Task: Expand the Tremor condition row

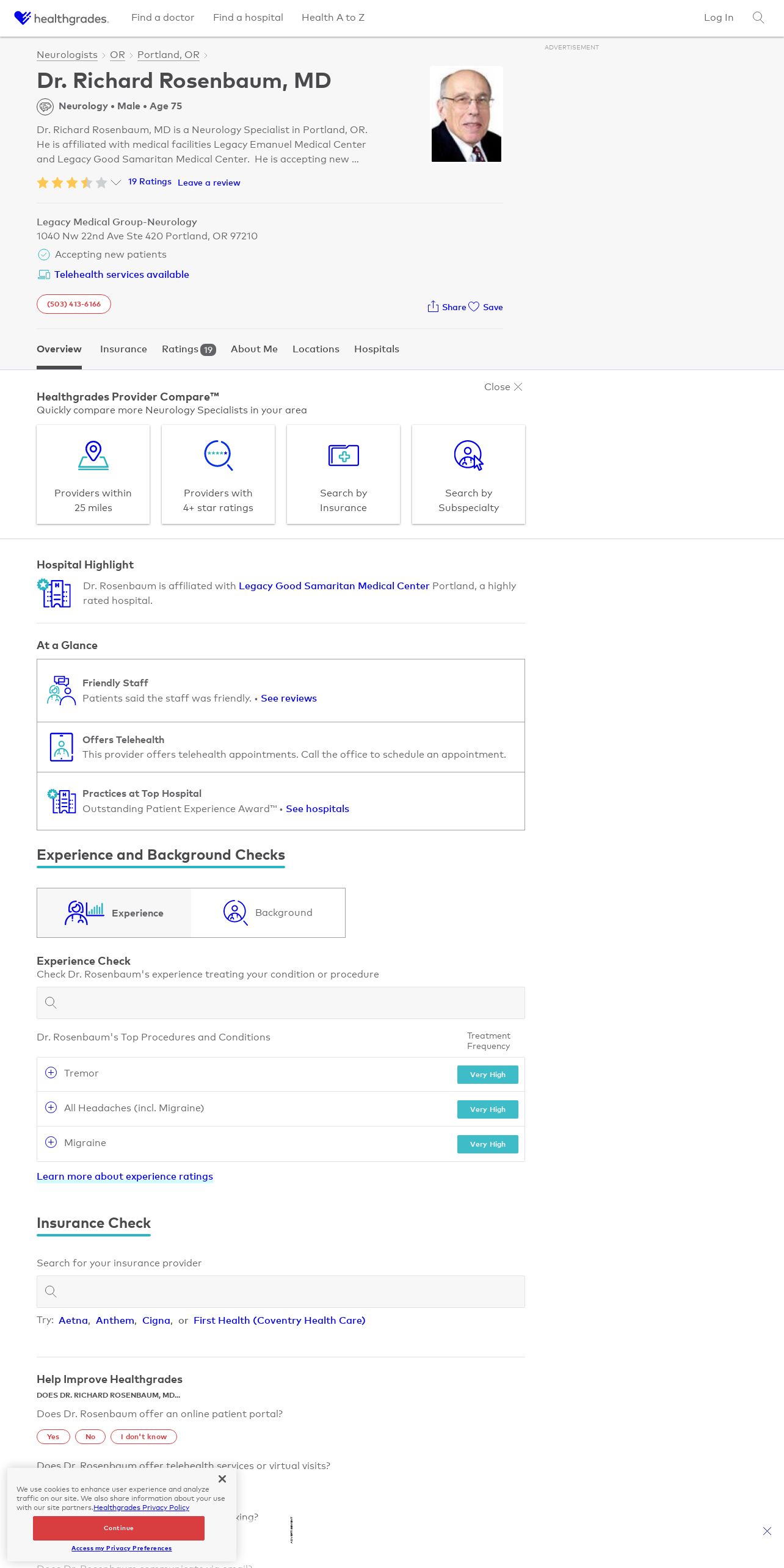Action: click(51, 1073)
